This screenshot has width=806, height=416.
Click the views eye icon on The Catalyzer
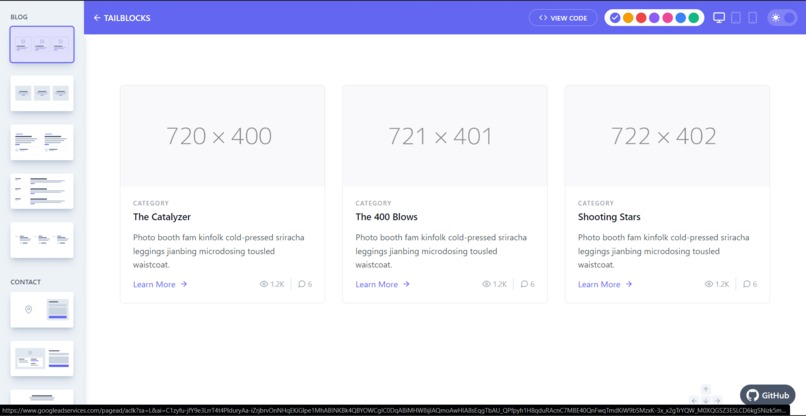point(264,284)
